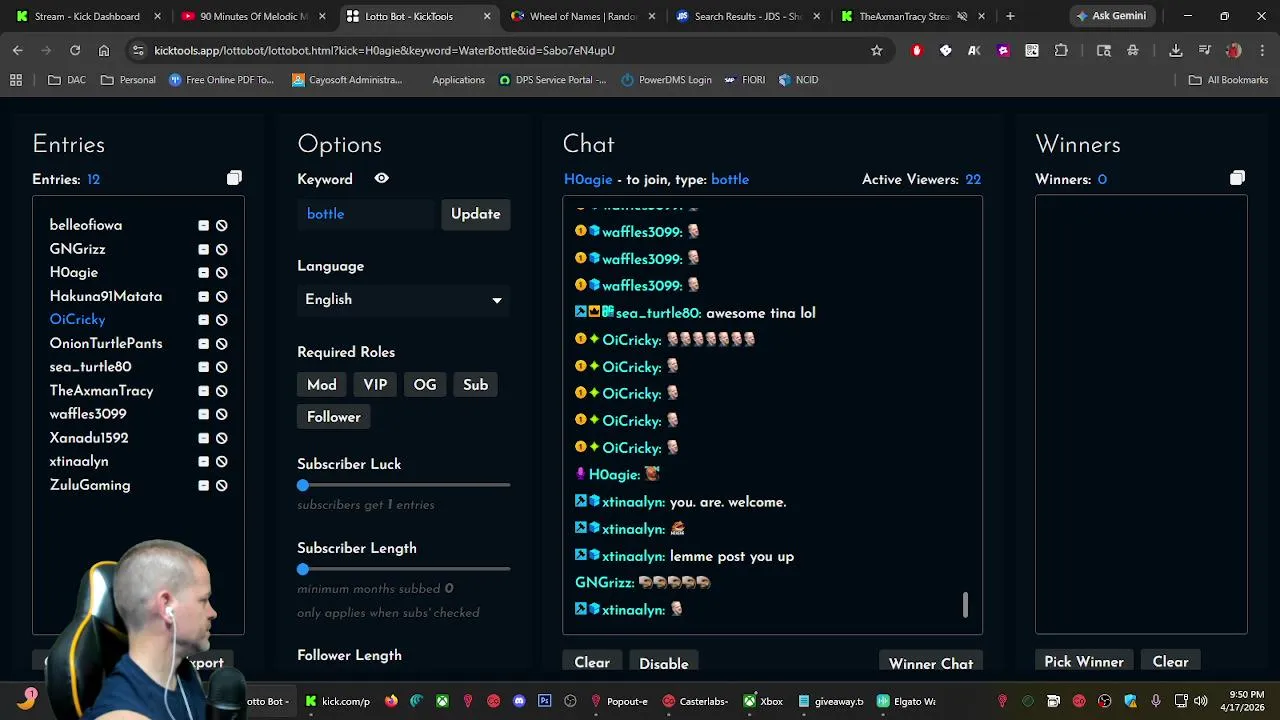Open the Chrome three-dot menu
Viewport: 1280px width, 720px height.
(x=1262, y=50)
